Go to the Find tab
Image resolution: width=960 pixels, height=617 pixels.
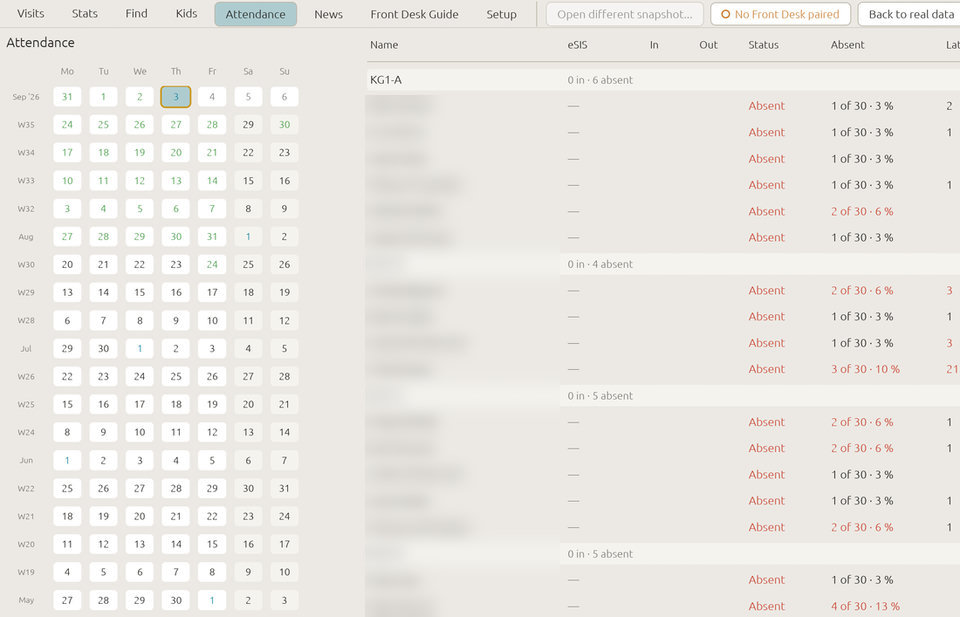136,13
